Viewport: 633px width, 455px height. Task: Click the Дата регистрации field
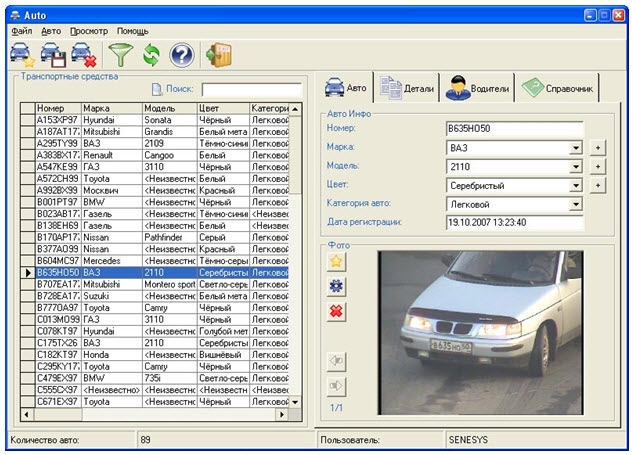point(515,222)
